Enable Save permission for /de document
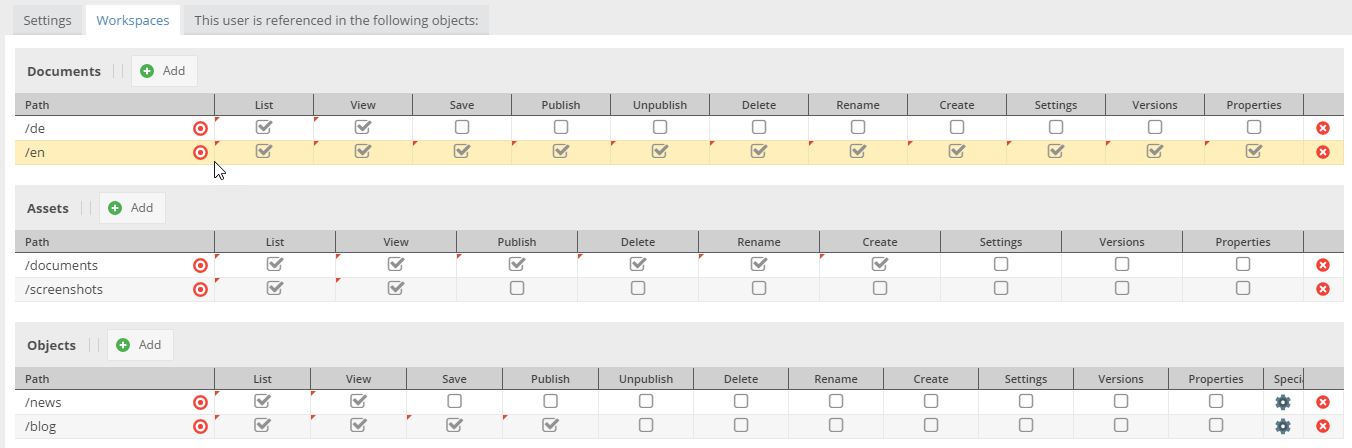The height and width of the screenshot is (448, 1352). pyautogui.click(x=462, y=128)
